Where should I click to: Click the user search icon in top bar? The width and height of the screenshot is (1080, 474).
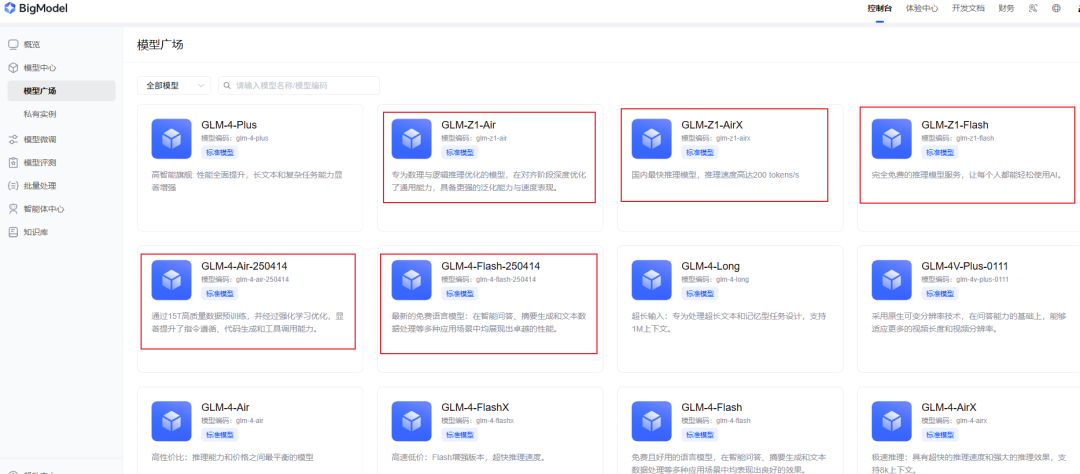[1032, 8]
